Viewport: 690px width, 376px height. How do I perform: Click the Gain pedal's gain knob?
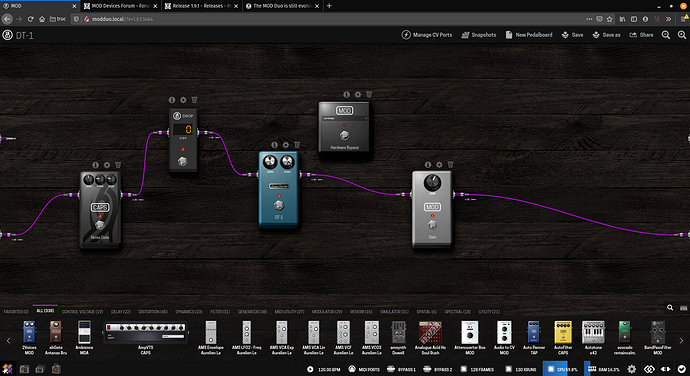432,182
